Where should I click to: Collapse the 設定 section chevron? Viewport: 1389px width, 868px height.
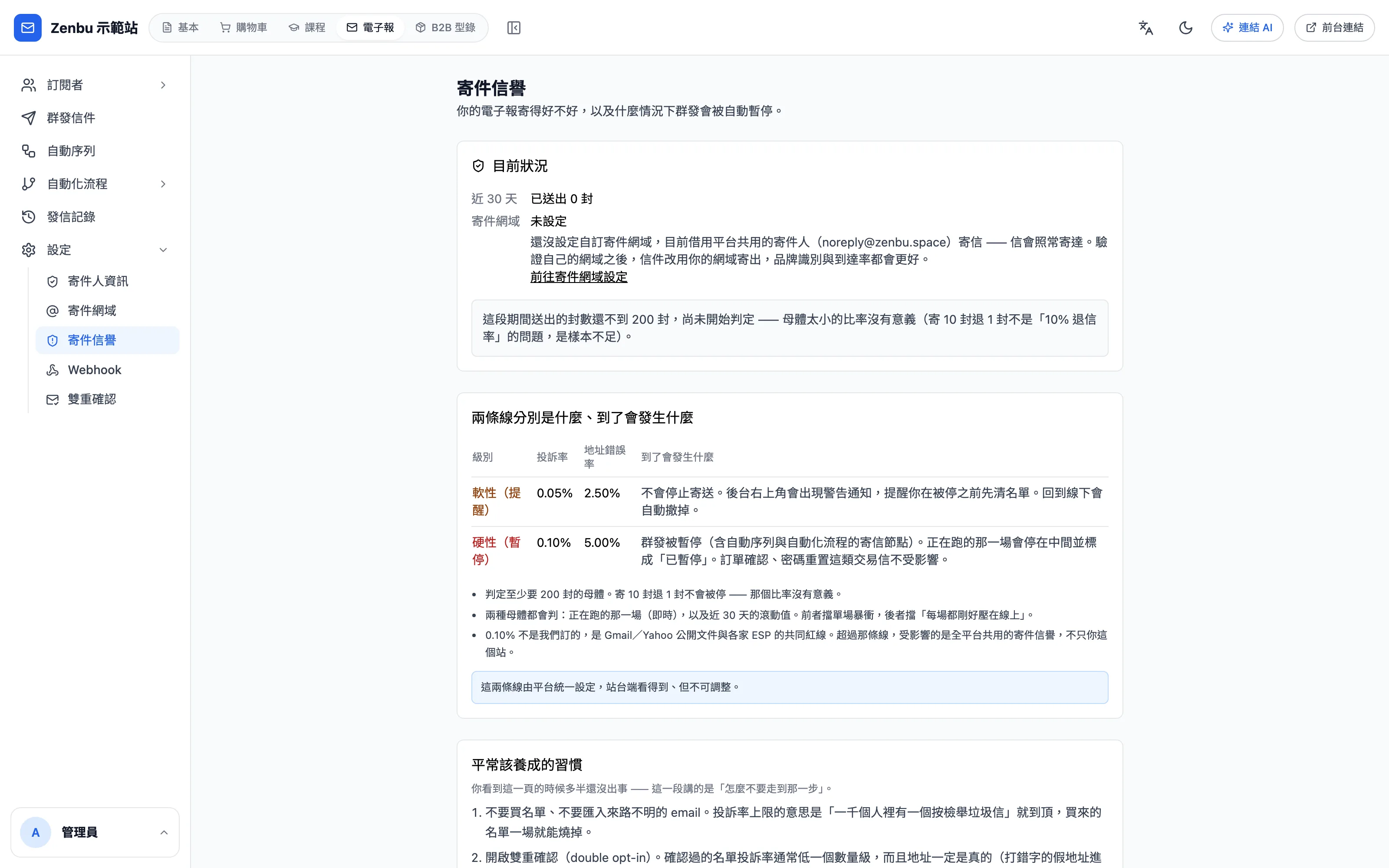tap(163, 250)
